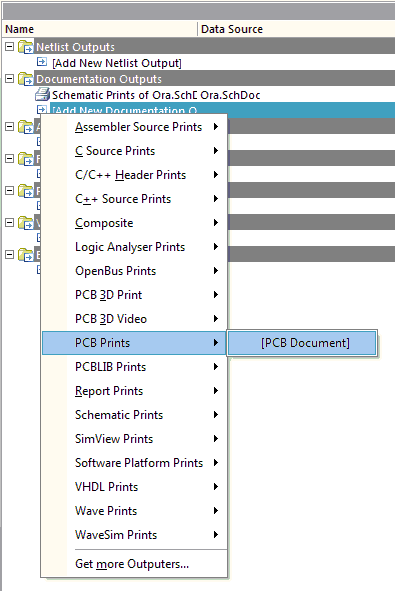Screen dimensions: 395x591
Task: Click the Documentation Outputs folder icon
Action: point(26,79)
